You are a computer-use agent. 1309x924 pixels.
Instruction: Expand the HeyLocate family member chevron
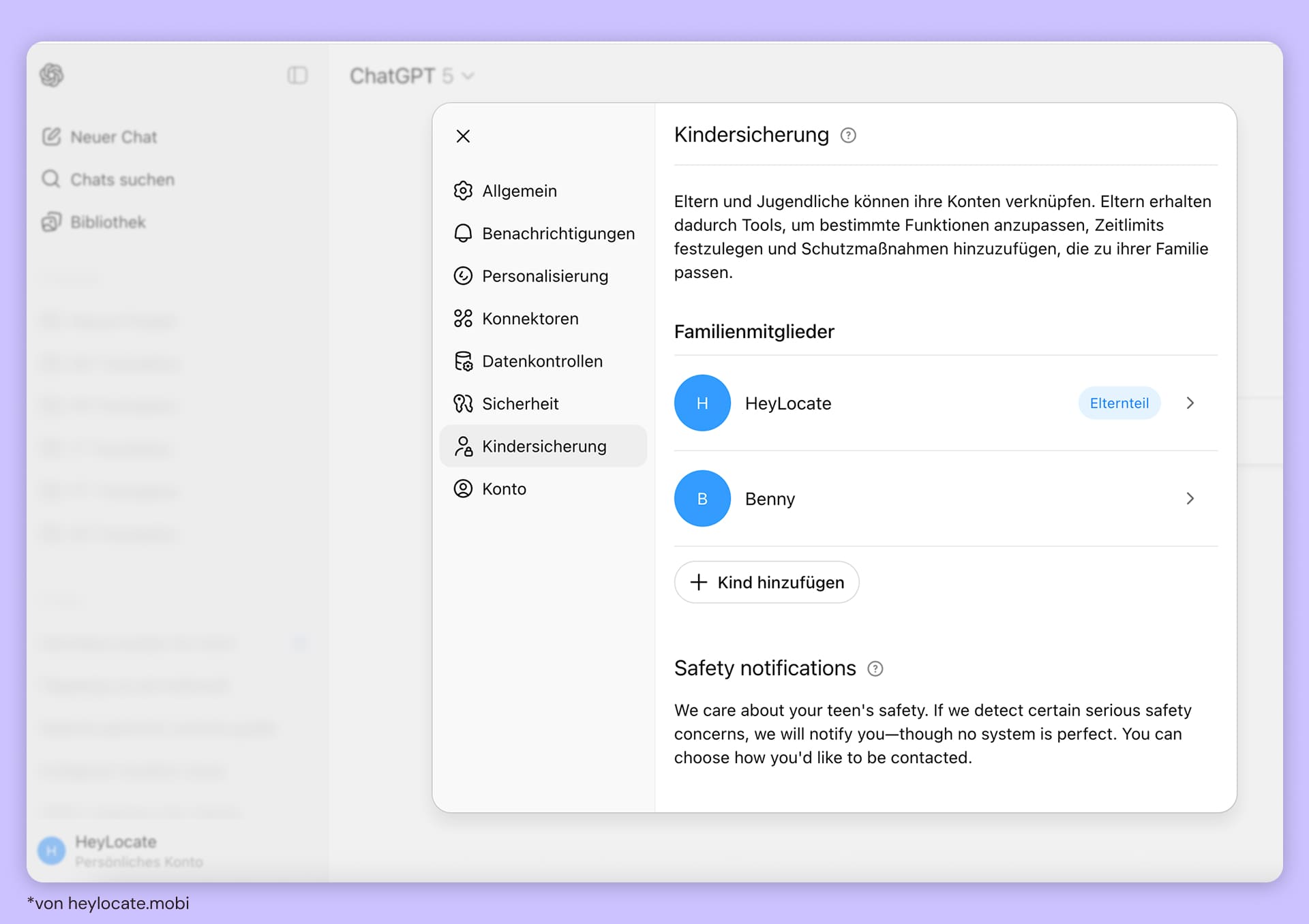[x=1190, y=403]
